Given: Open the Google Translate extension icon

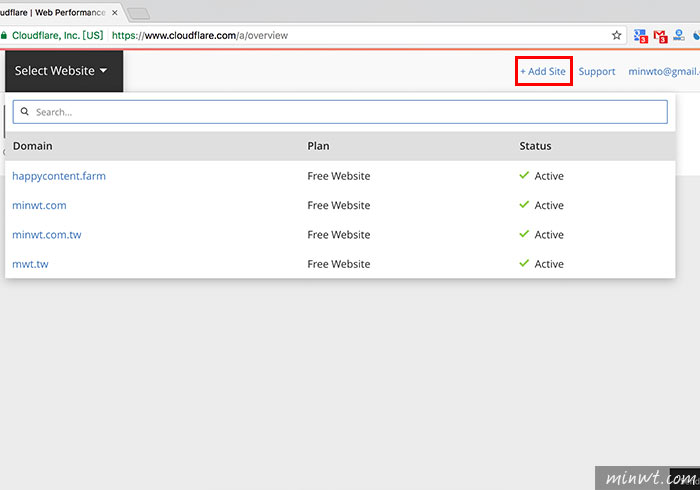Looking at the screenshot, I should [x=641, y=36].
